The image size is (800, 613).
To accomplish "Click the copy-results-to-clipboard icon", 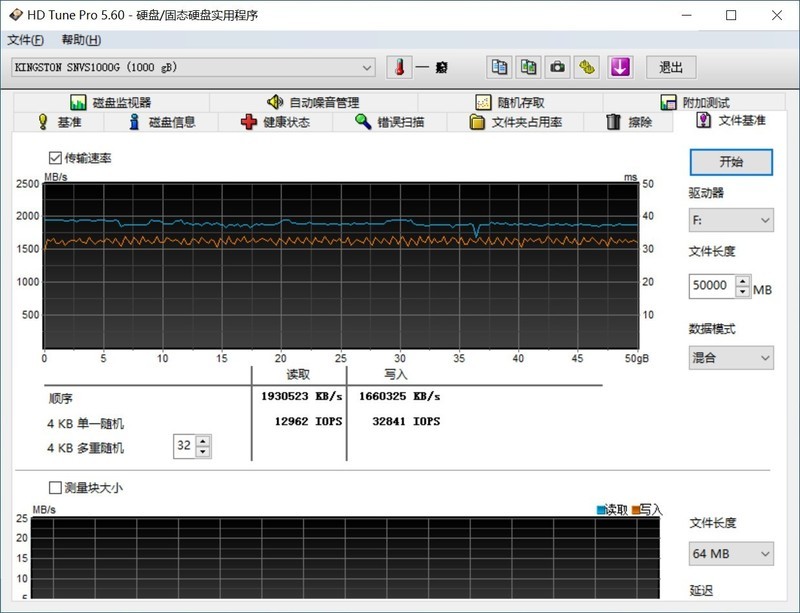I will tap(500, 66).
